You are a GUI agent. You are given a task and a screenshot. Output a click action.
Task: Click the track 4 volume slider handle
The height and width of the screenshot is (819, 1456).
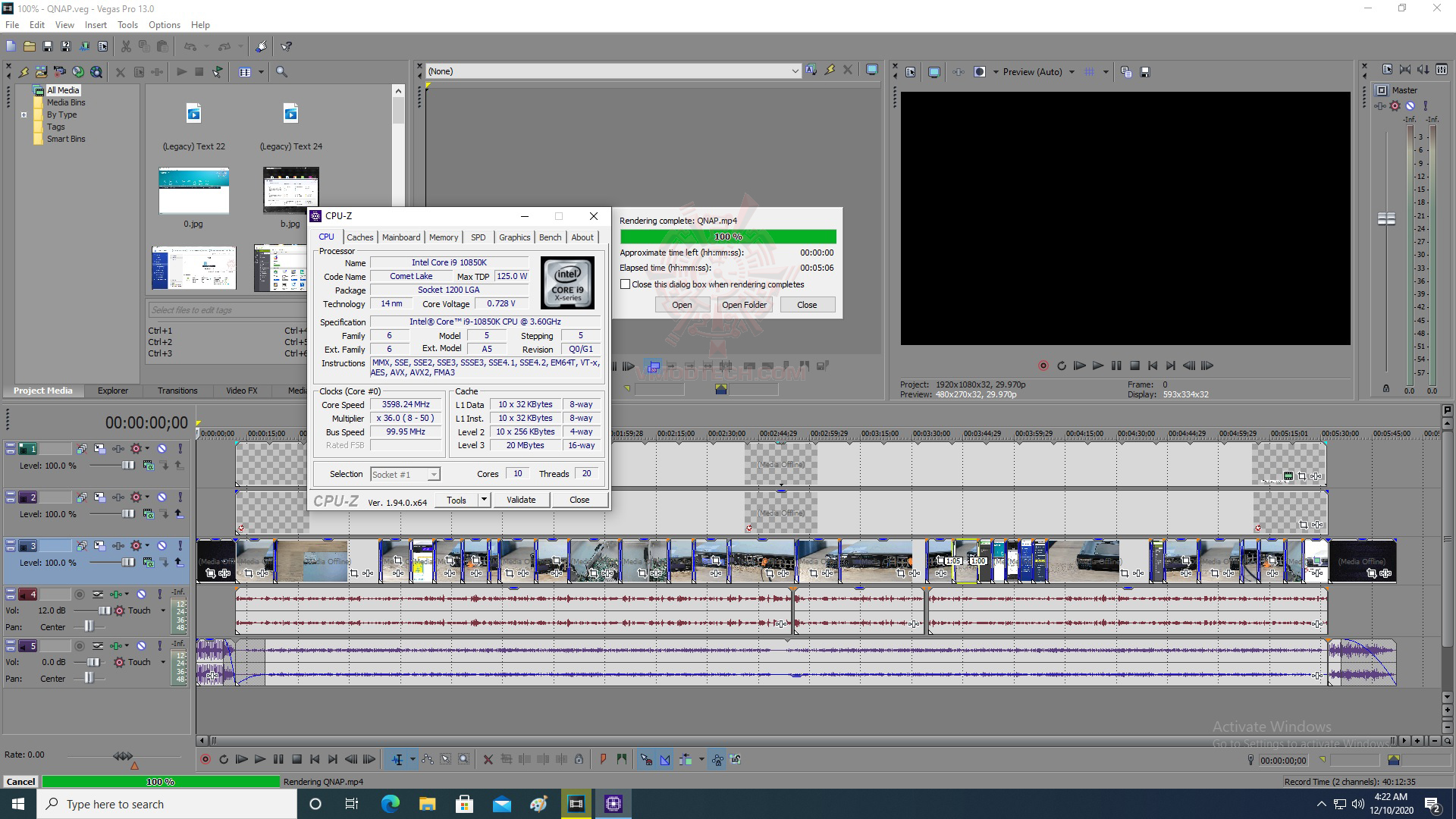click(105, 611)
